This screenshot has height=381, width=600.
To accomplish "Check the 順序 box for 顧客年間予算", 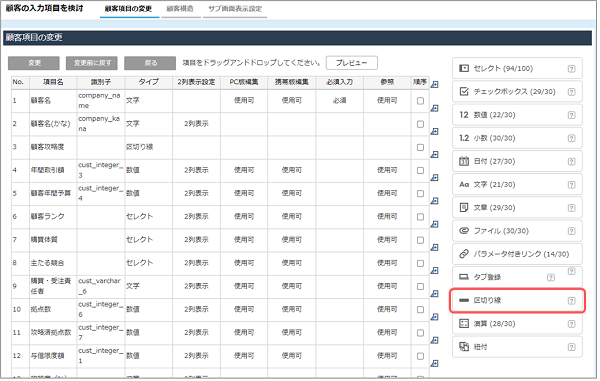I will click(420, 194).
